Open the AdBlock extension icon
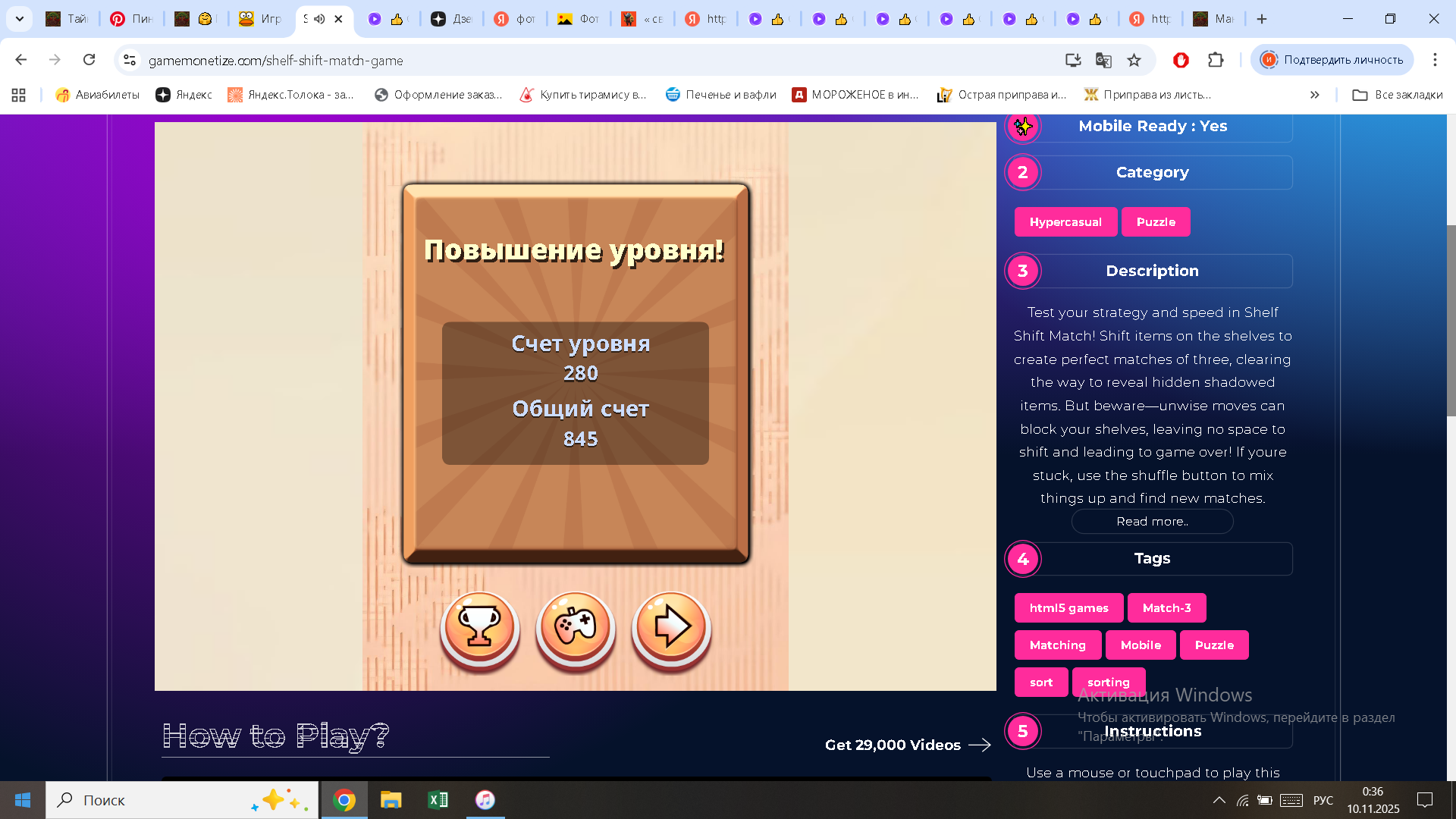This screenshot has width=1456, height=819. pyautogui.click(x=1182, y=60)
